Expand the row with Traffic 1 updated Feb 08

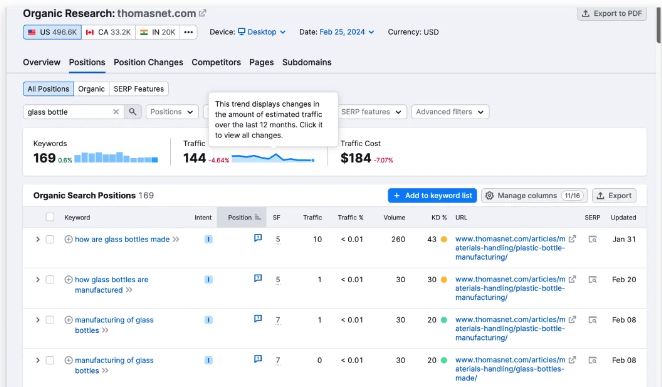pyautogui.click(x=38, y=320)
